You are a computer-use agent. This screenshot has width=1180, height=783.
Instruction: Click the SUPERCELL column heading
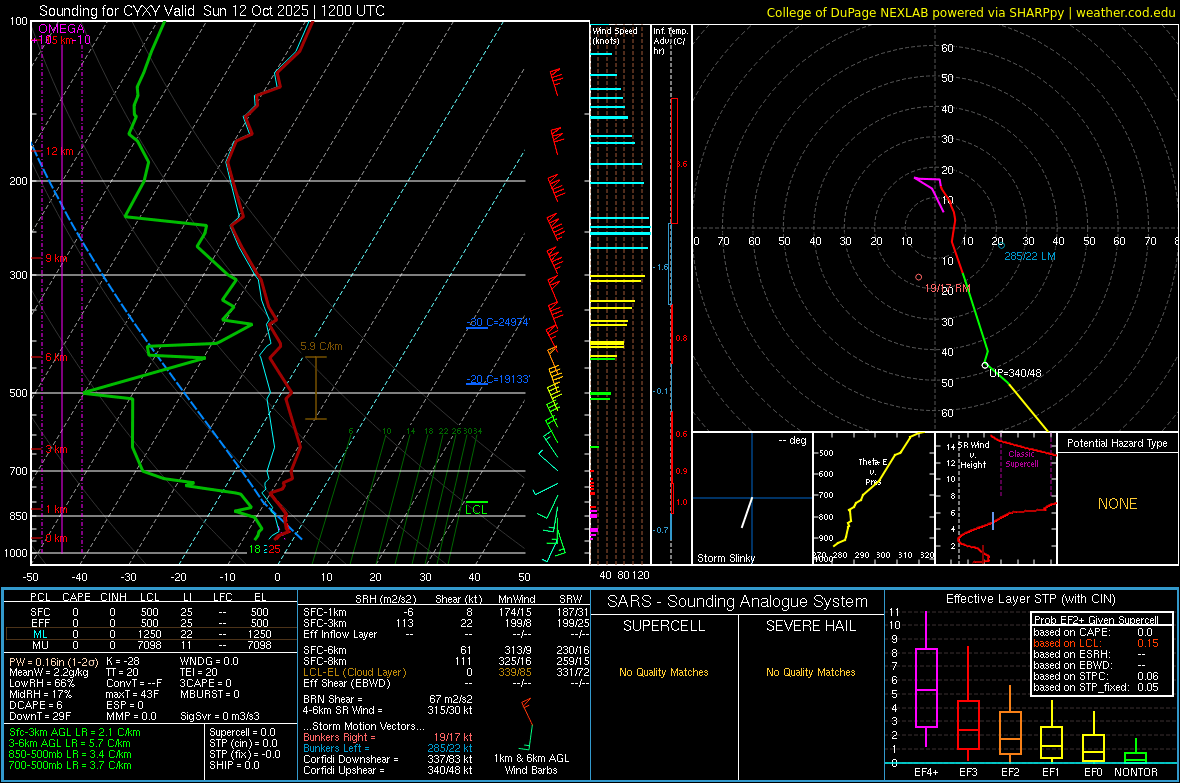click(x=664, y=626)
